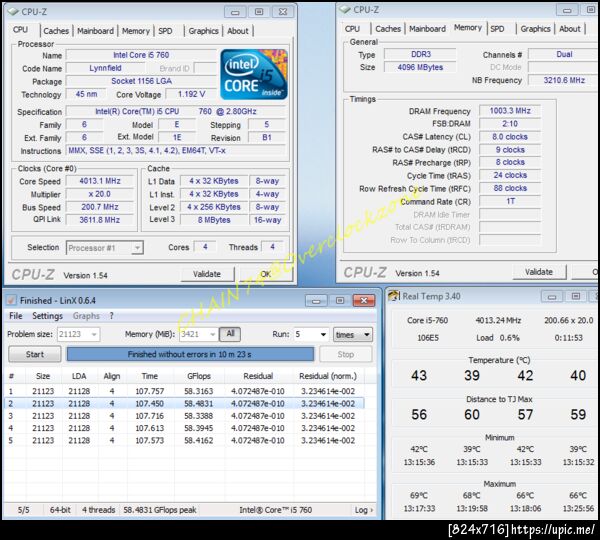The image size is (600, 540).
Task: Open Caches tab in left CPU-Z
Action: (56, 31)
